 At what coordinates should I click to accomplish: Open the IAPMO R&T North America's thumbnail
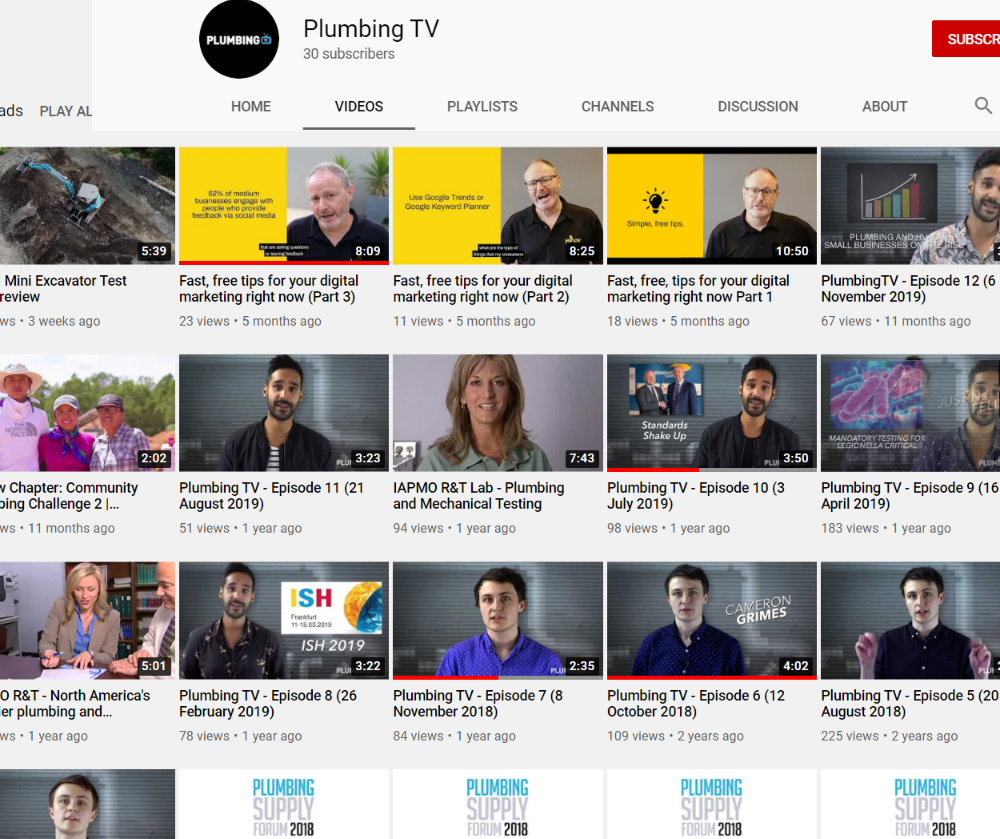(x=87, y=620)
